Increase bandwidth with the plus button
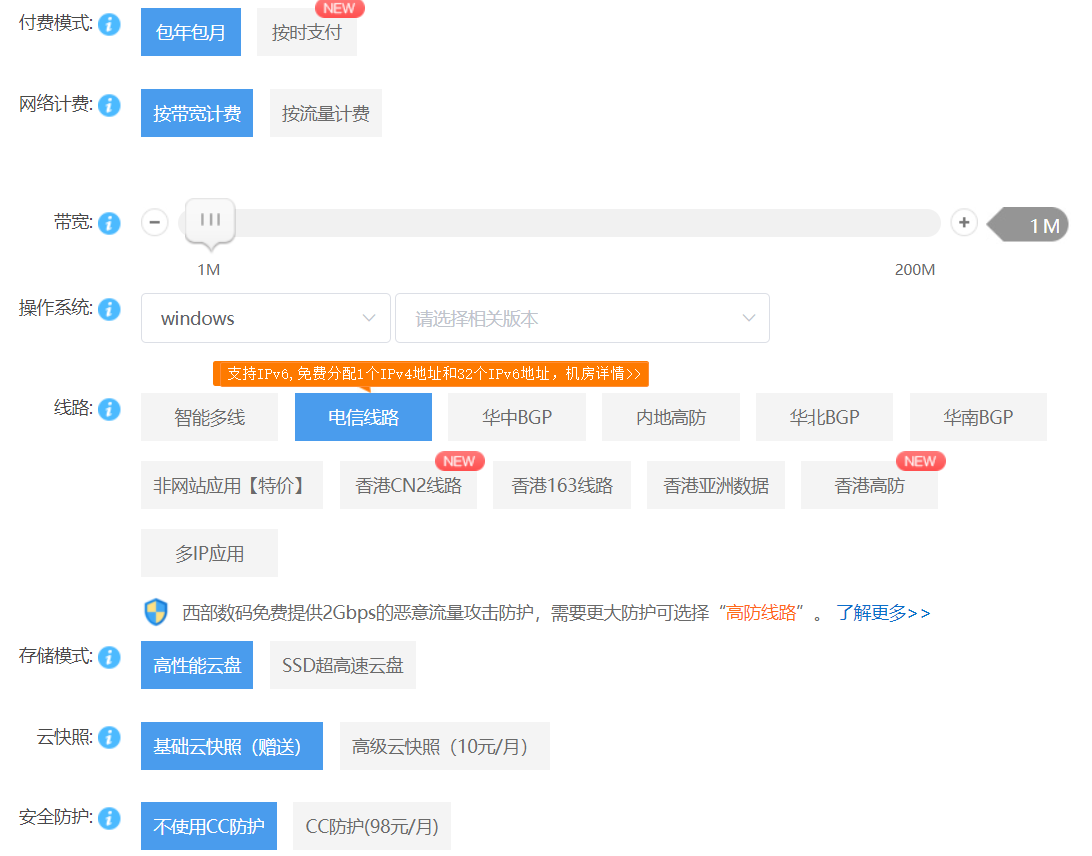 pos(963,222)
